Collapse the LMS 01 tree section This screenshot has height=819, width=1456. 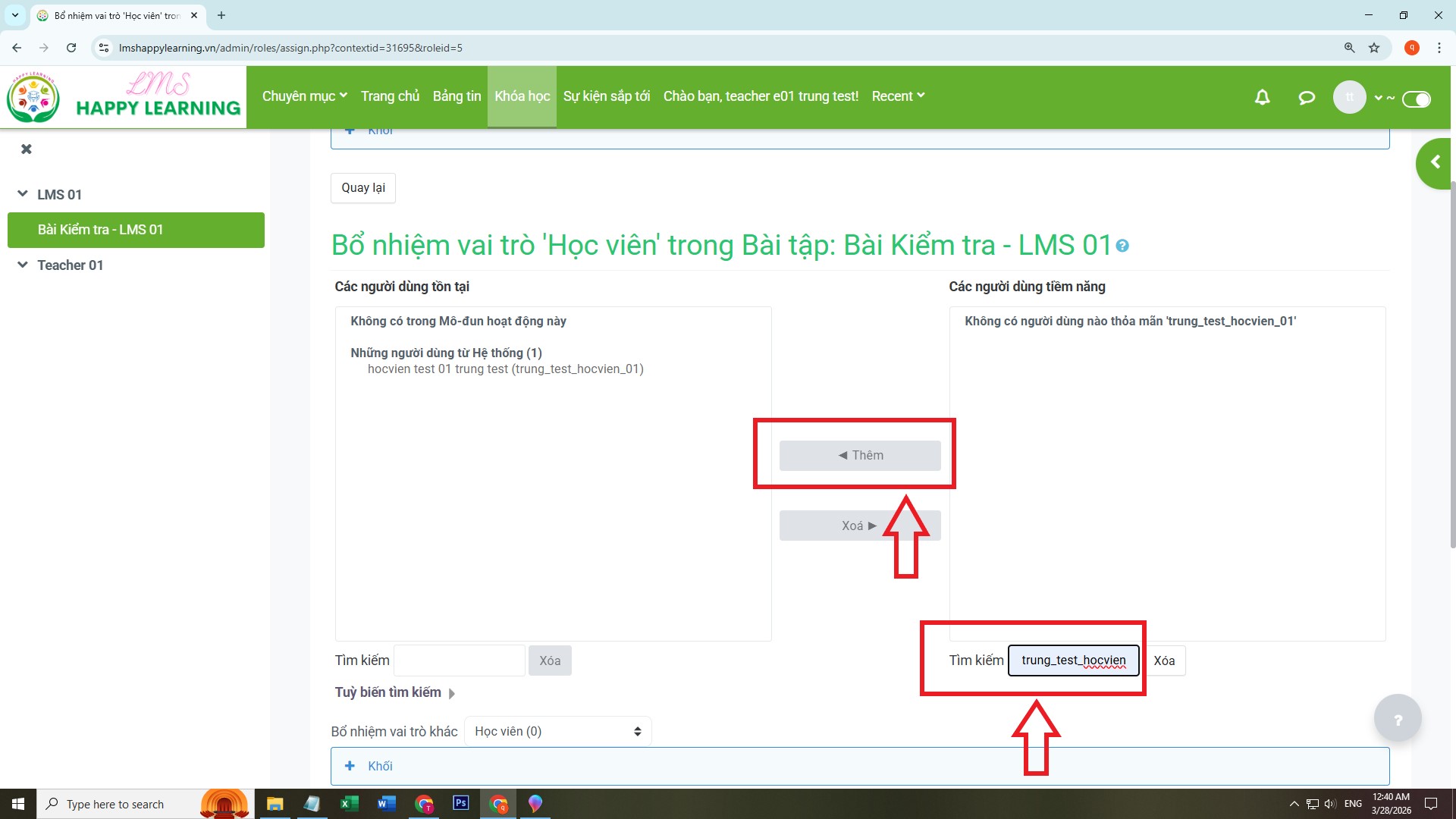[x=23, y=194]
